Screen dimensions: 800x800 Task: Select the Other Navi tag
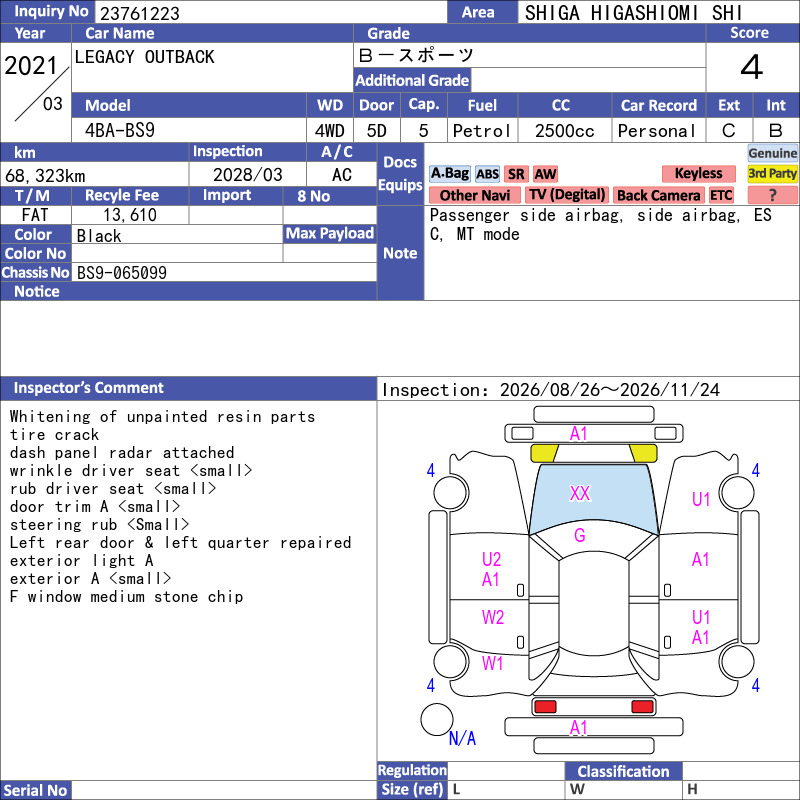[x=474, y=195]
